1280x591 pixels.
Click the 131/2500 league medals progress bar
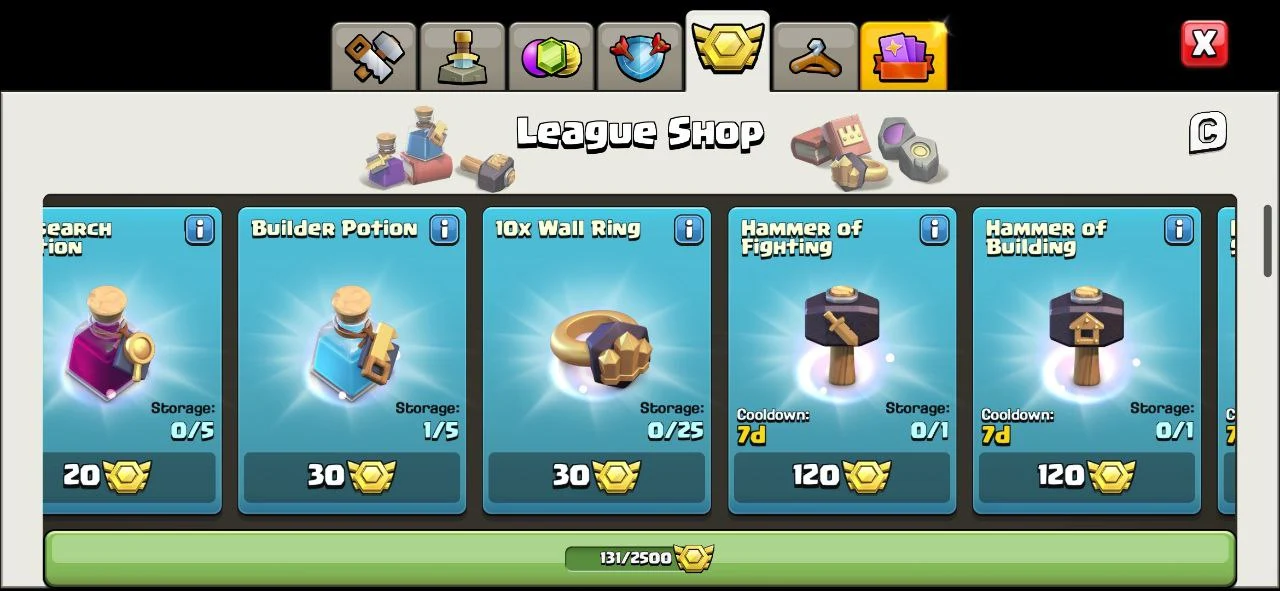(639, 558)
